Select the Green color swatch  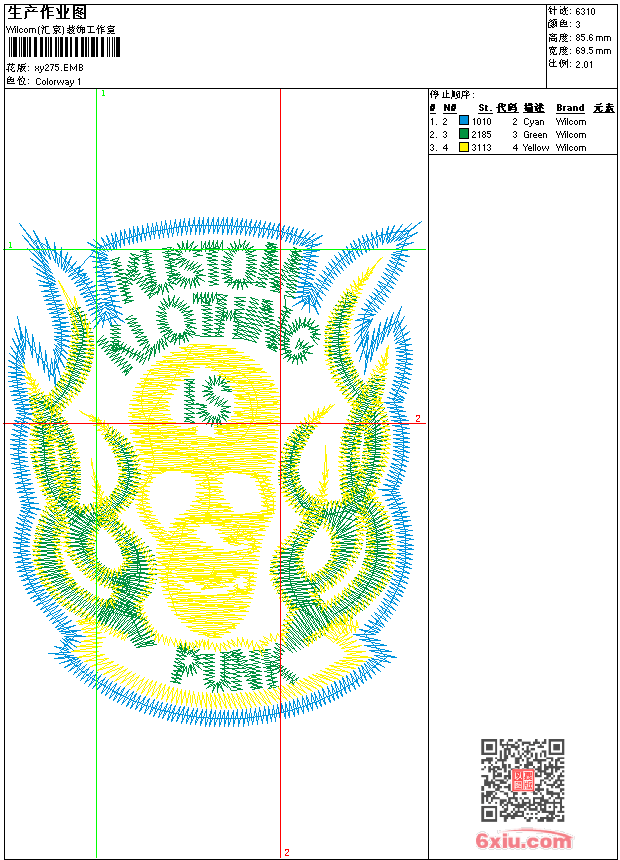(x=464, y=134)
